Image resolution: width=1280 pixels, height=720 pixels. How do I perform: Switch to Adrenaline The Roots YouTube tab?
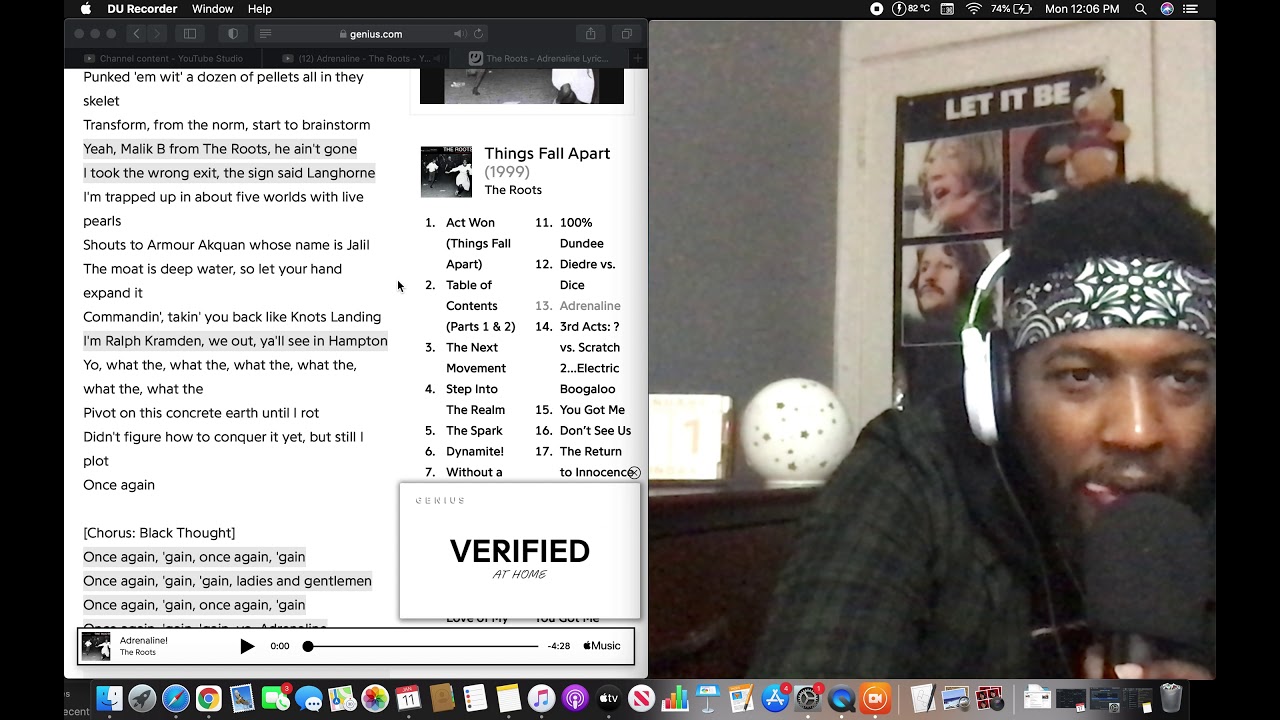pyautogui.click(x=357, y=58)
